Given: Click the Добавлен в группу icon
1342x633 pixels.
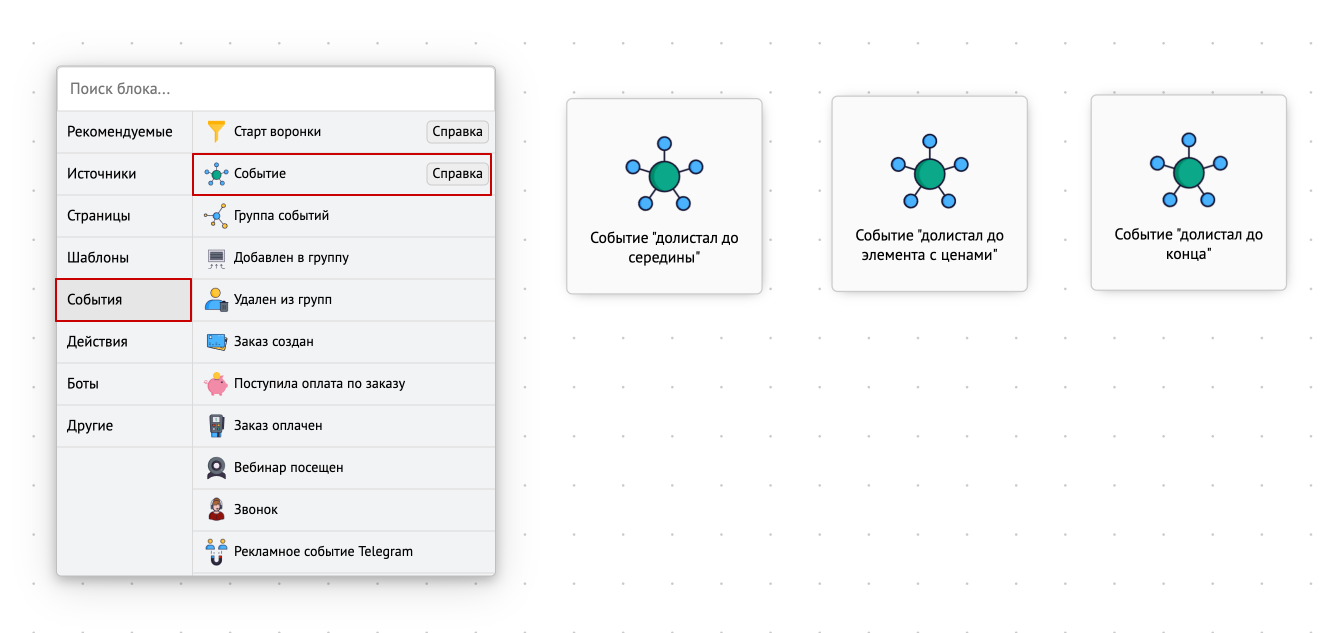Looking at the screenshot, I should tap(216, 258).
